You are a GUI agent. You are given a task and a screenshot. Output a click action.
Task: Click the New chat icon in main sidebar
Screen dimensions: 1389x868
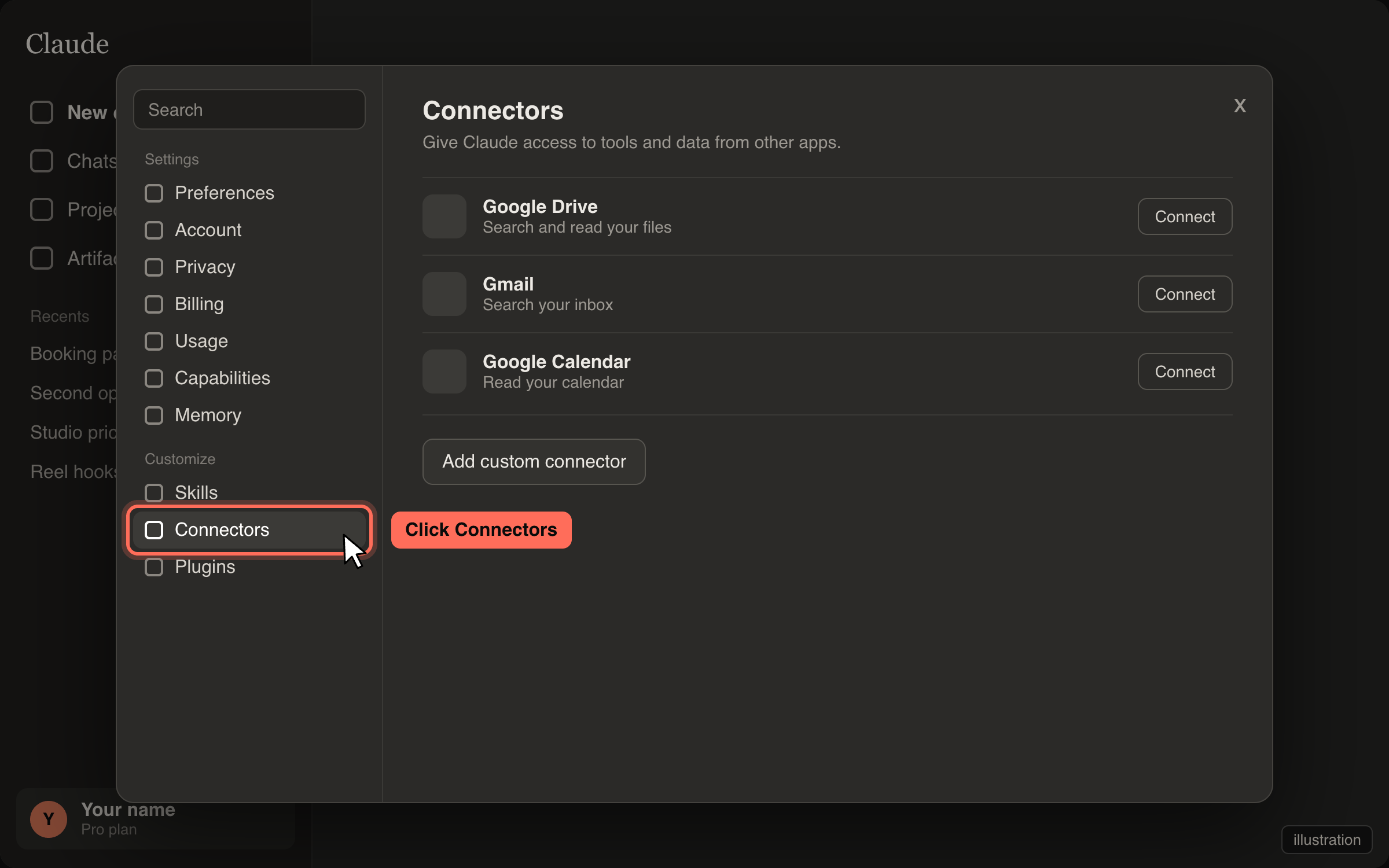(42, 112)
